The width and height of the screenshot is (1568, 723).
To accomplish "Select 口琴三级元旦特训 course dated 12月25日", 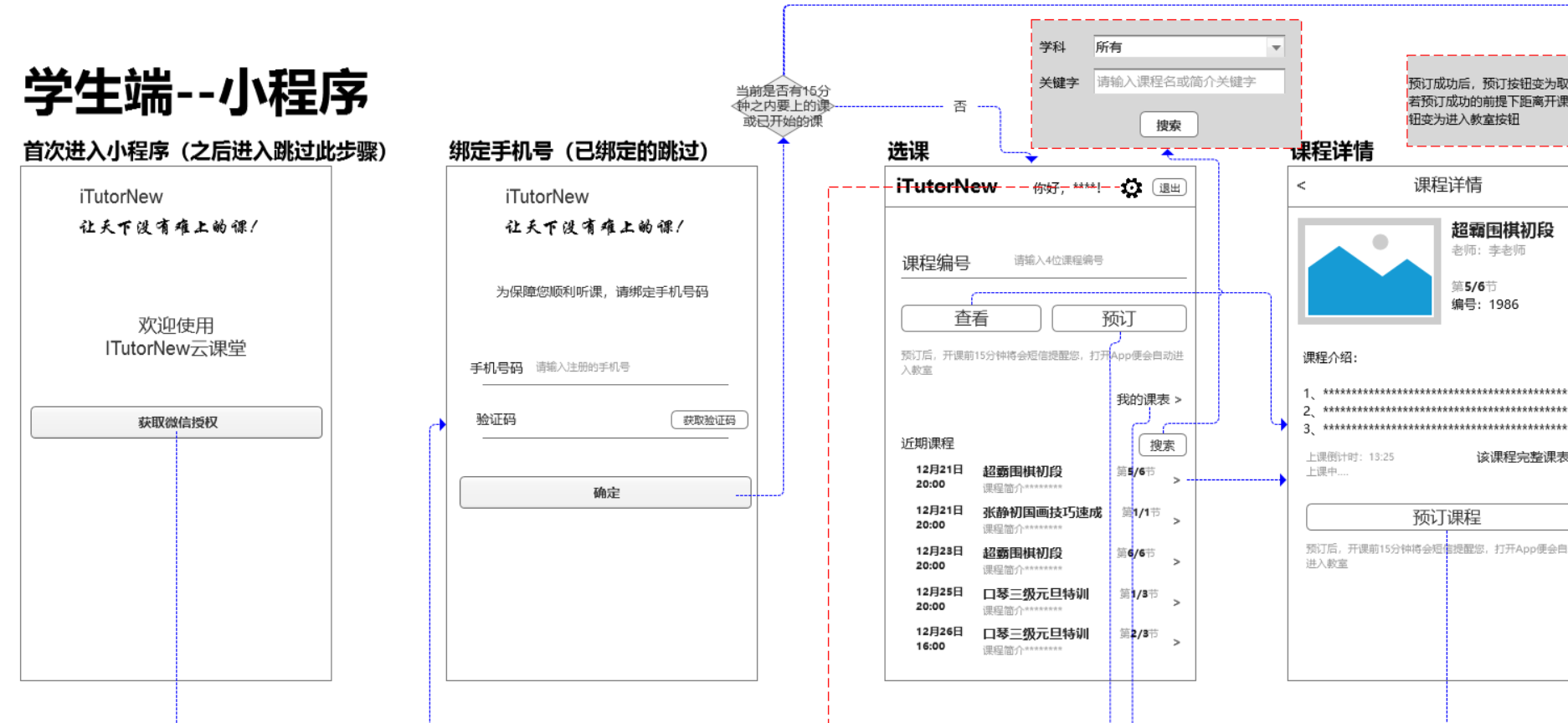I will coord(1036,594).
